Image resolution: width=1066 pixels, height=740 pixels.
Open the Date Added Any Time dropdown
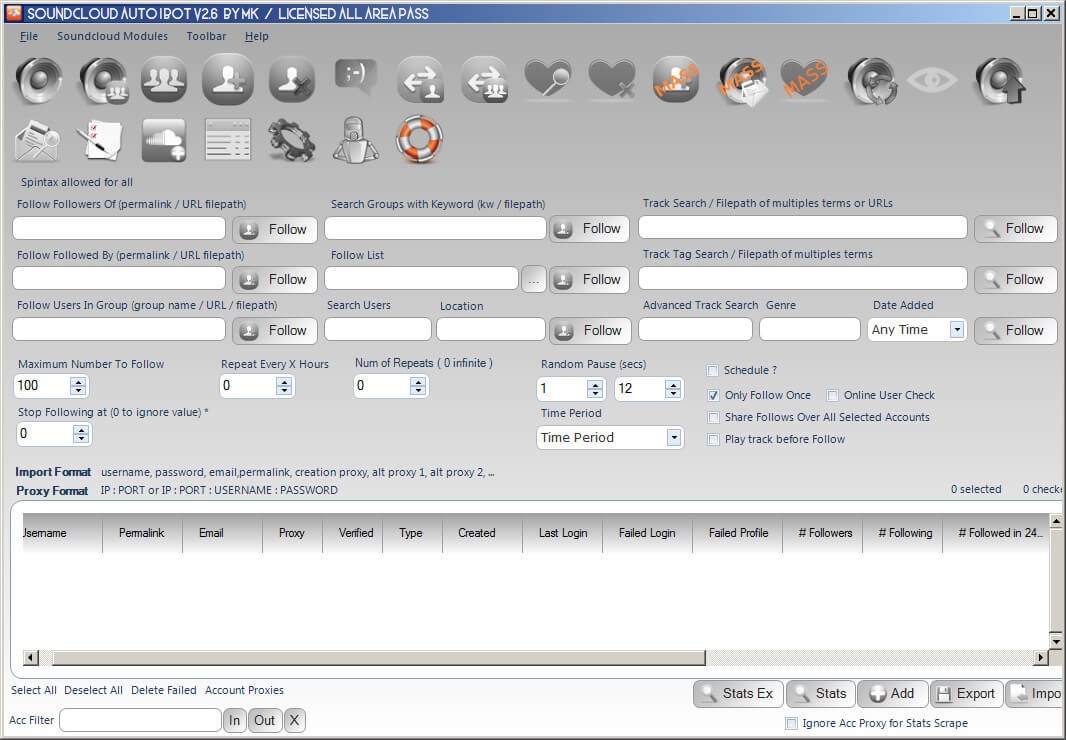pyautogui.click(x=957, y=330)
